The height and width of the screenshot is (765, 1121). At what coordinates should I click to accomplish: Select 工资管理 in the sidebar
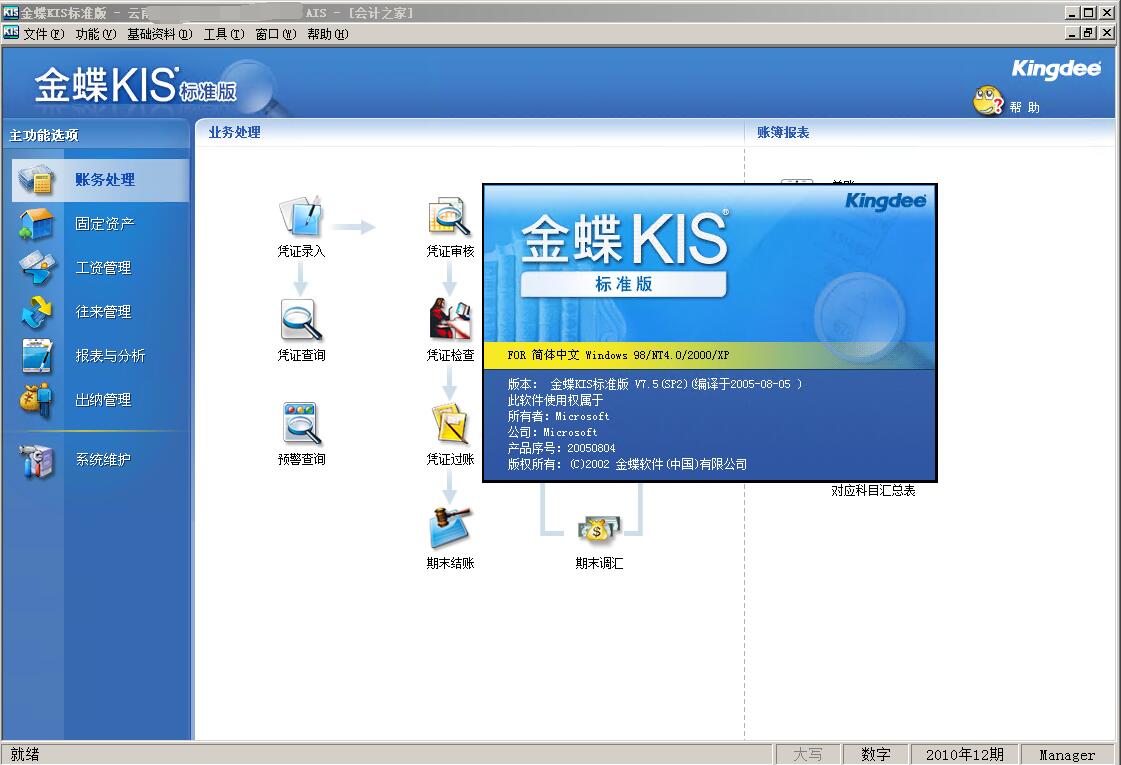(103, 268)
